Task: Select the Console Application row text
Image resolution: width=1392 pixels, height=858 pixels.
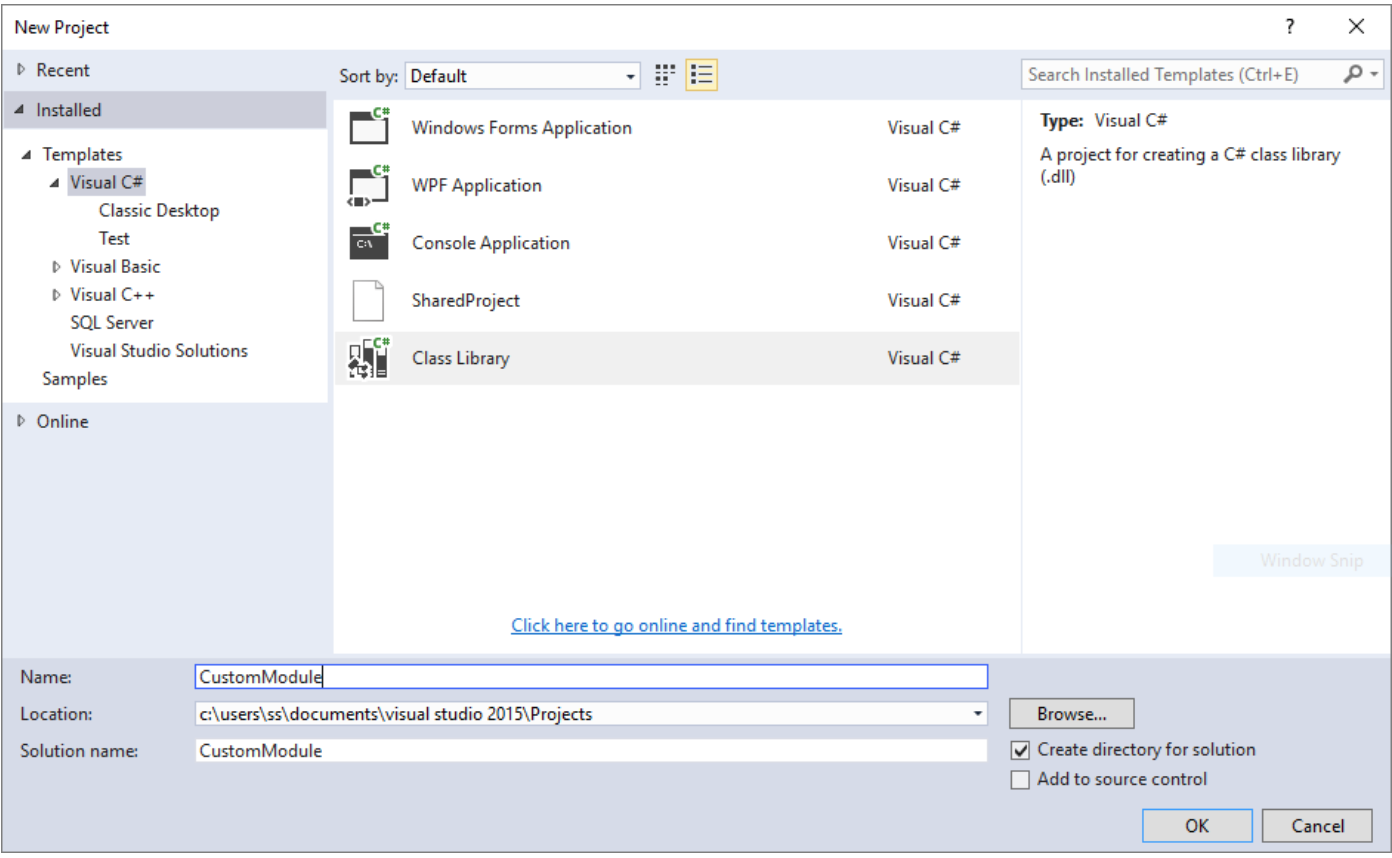Action: [x=491, y=243]
